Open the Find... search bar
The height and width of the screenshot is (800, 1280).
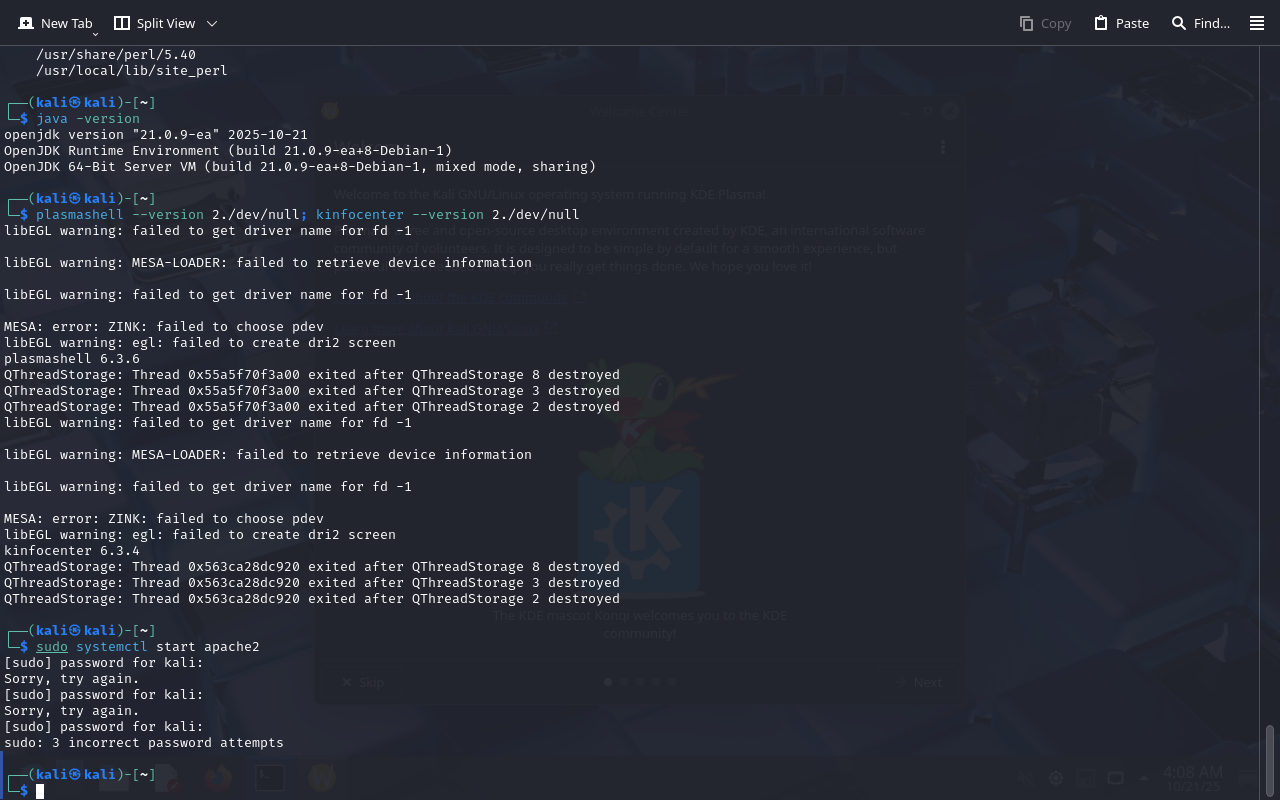point(1200,23)
